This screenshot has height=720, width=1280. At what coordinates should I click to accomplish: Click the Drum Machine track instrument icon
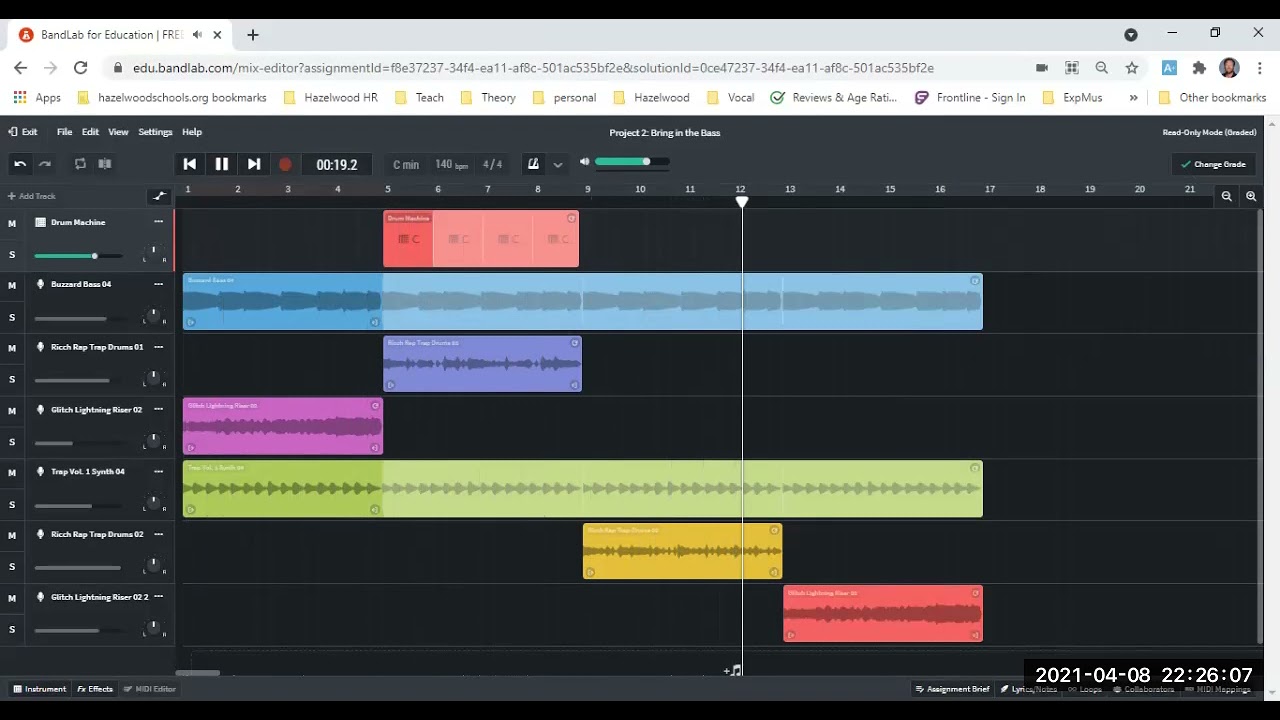[41, 222]
